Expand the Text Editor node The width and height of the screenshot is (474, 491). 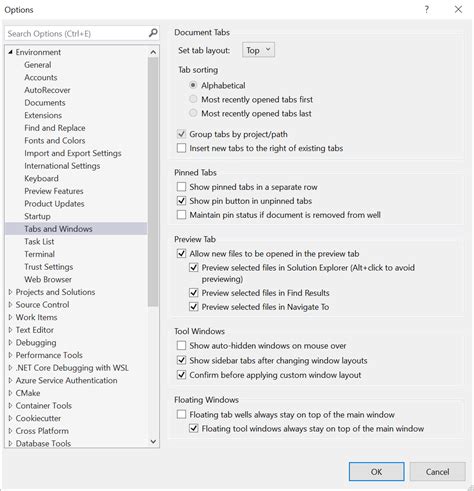10,330
